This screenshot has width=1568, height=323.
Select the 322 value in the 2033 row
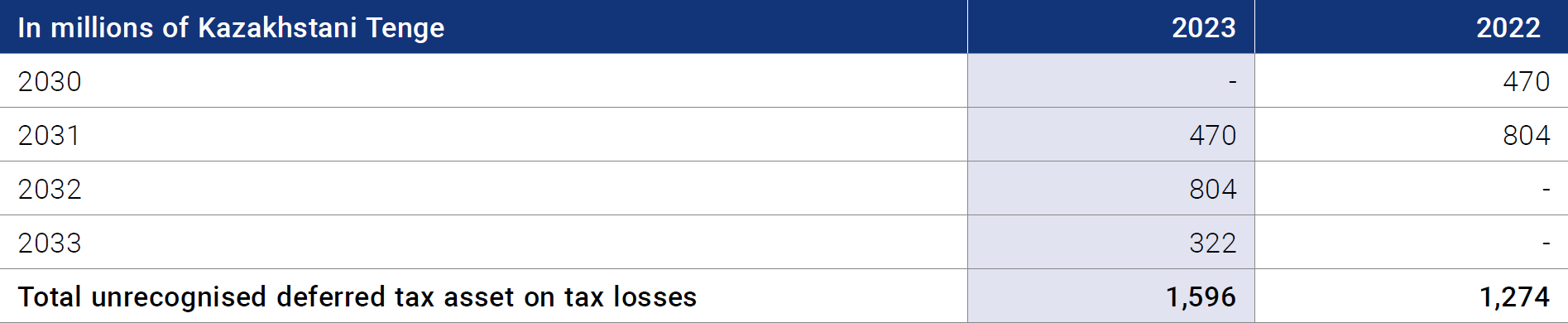point(1212,243)
